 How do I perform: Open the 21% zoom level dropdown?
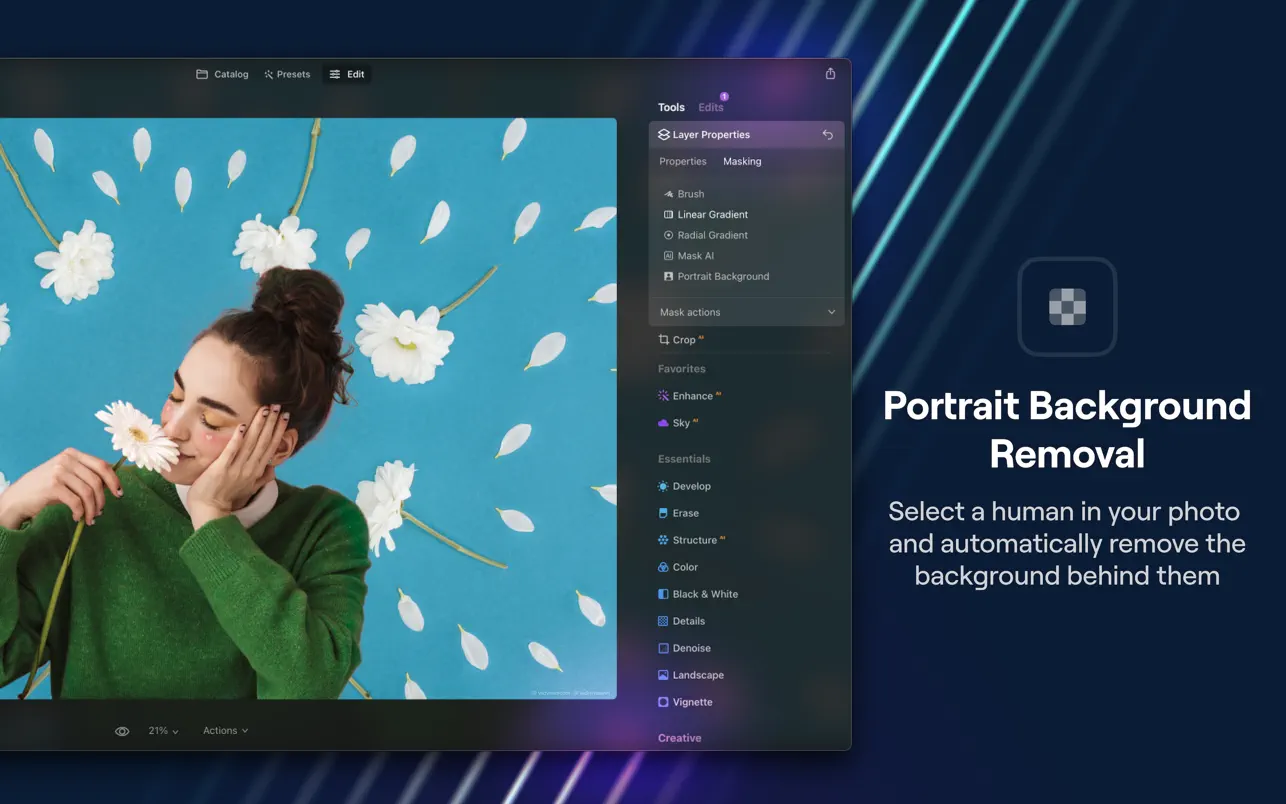(x=163, y=731)
